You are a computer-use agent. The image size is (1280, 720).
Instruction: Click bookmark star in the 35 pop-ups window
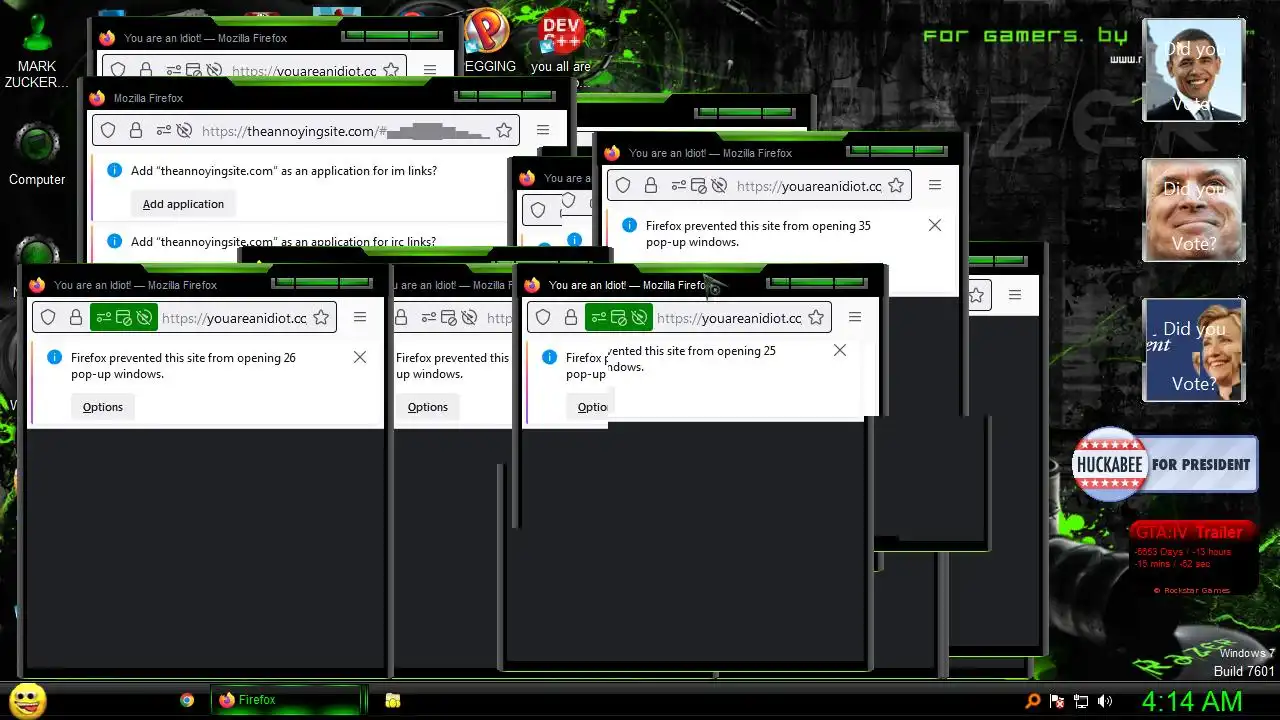pos(896,186)
